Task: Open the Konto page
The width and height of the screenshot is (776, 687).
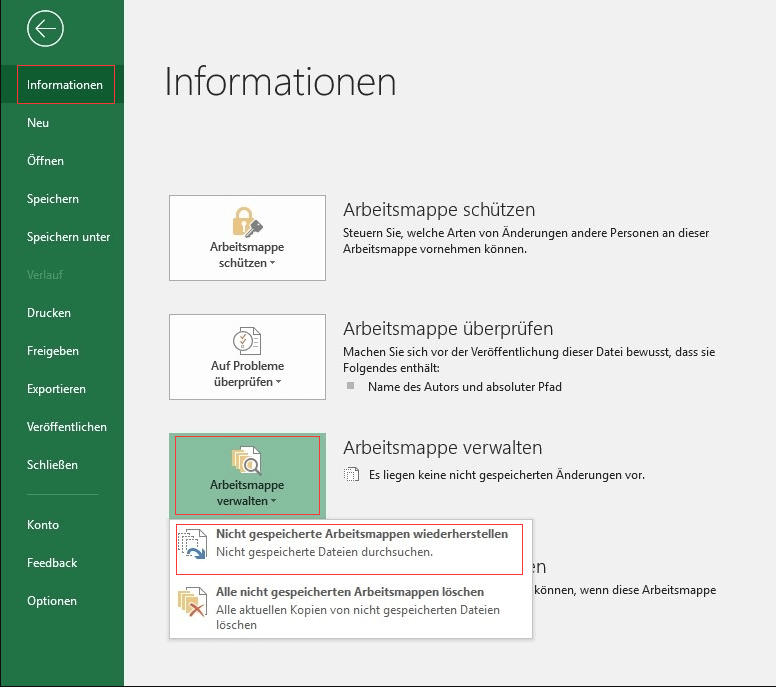Action: tap(43, 525)
